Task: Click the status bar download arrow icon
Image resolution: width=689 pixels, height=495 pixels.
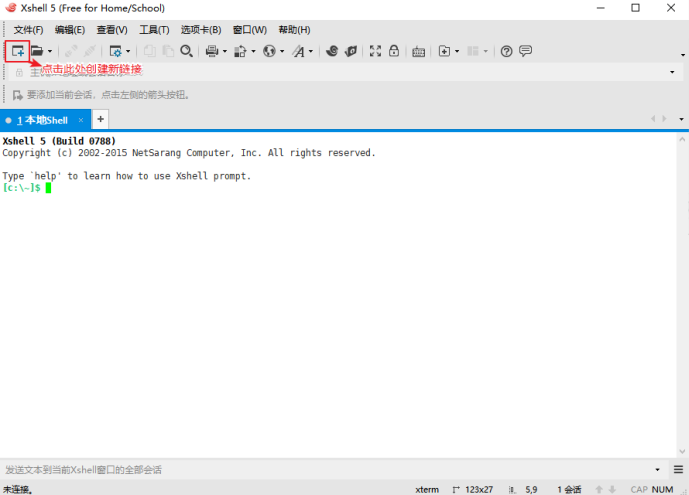Action: [612, 489]
